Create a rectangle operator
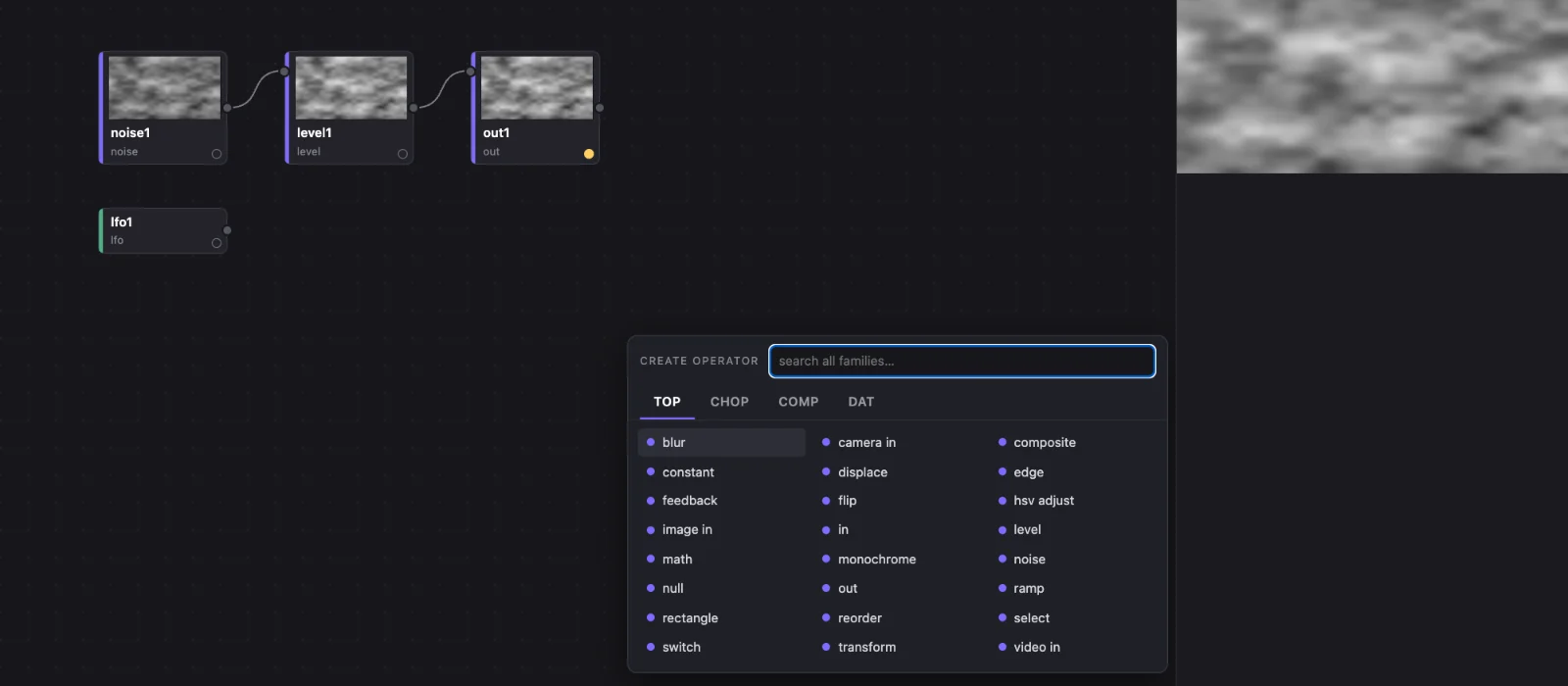Image resolution: width=1568 pixels, height=686 pixels. (721, 618)
